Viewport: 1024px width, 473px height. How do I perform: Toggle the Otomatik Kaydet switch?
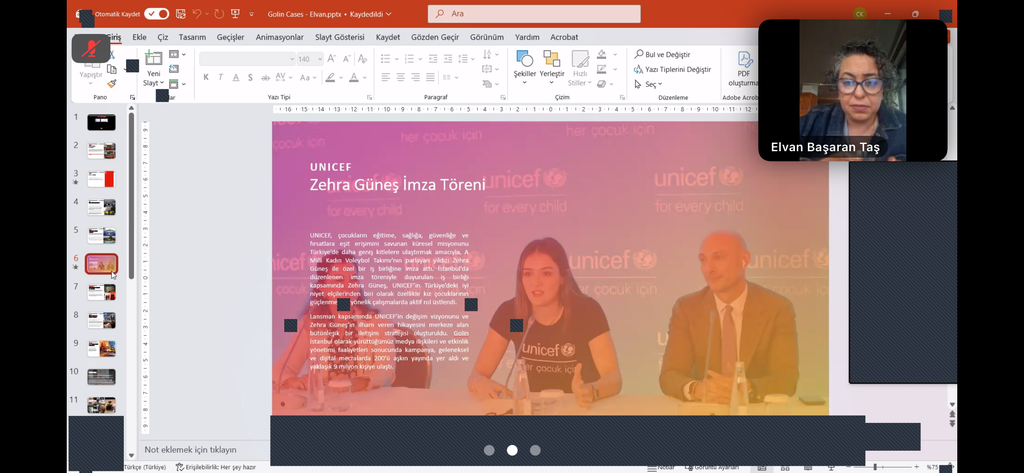156,14
